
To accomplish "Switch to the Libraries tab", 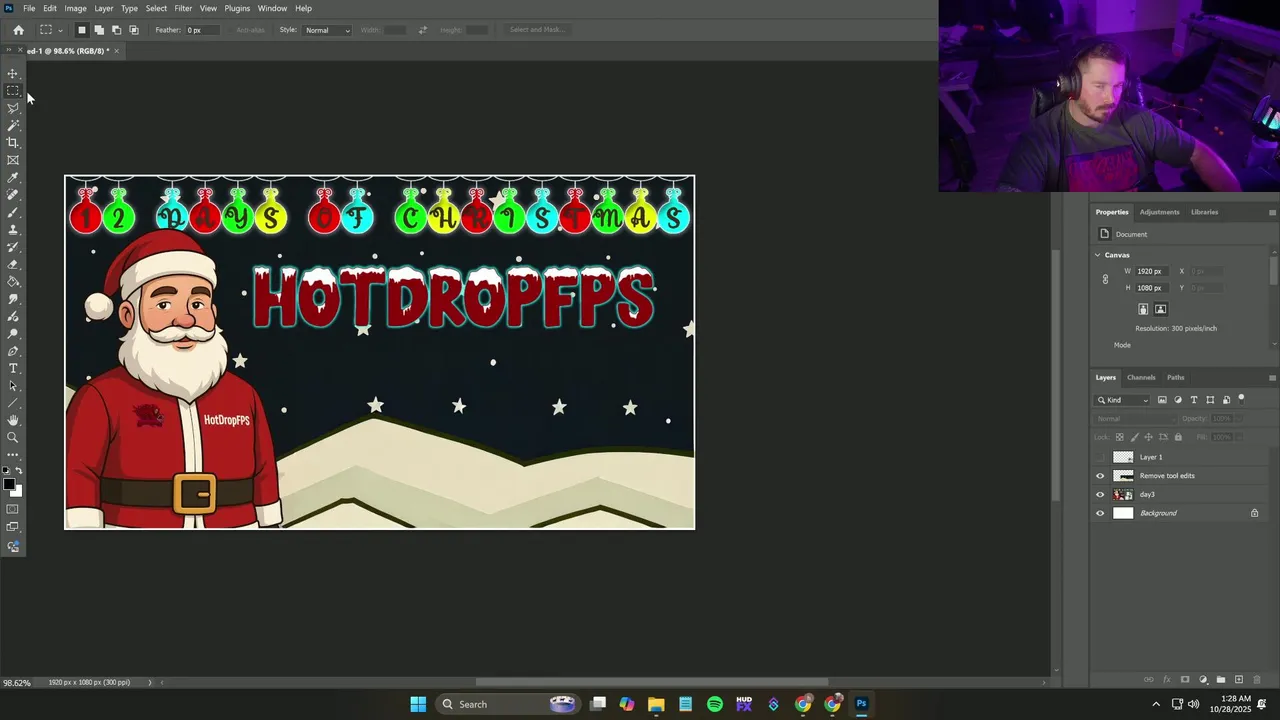I will click(1204, 212).
